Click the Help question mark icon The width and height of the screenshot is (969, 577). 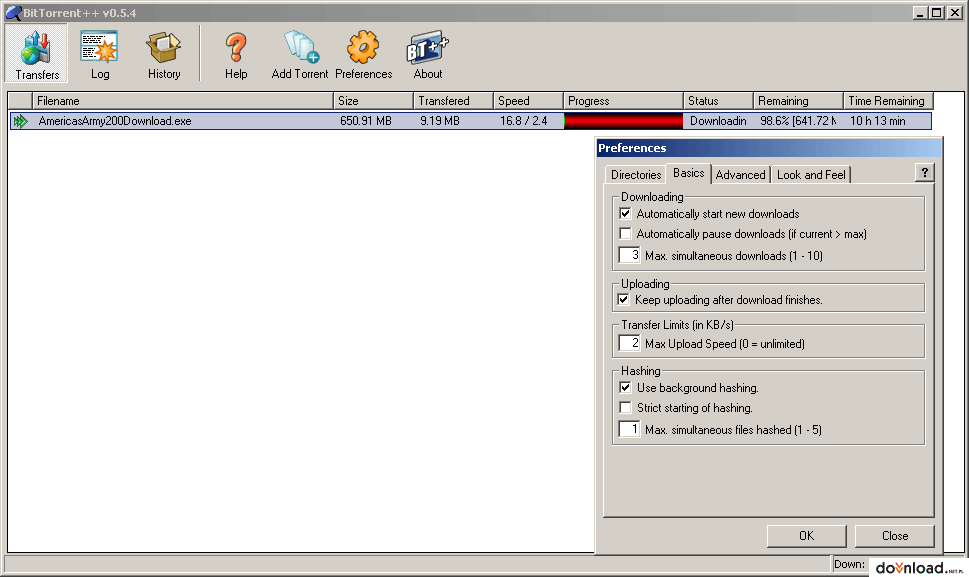click(x=235, y=48)
